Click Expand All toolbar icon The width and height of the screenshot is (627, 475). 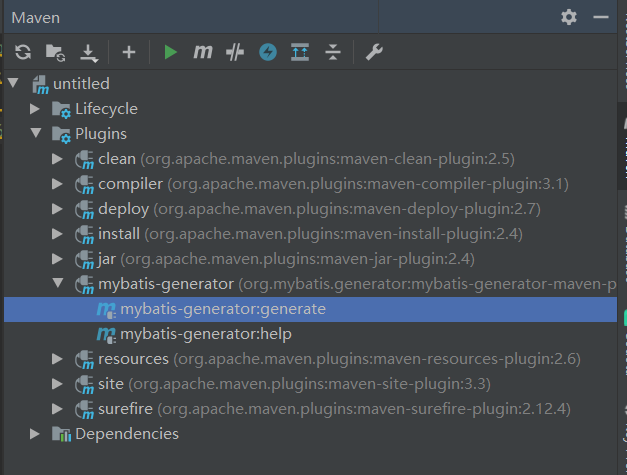click(x=300, y=52)
